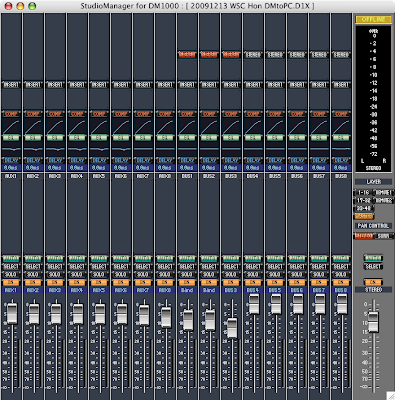This screenshot has height=400, width=395.
Task: Turn off ON button for BUS6
Action: tap(297, 282)
